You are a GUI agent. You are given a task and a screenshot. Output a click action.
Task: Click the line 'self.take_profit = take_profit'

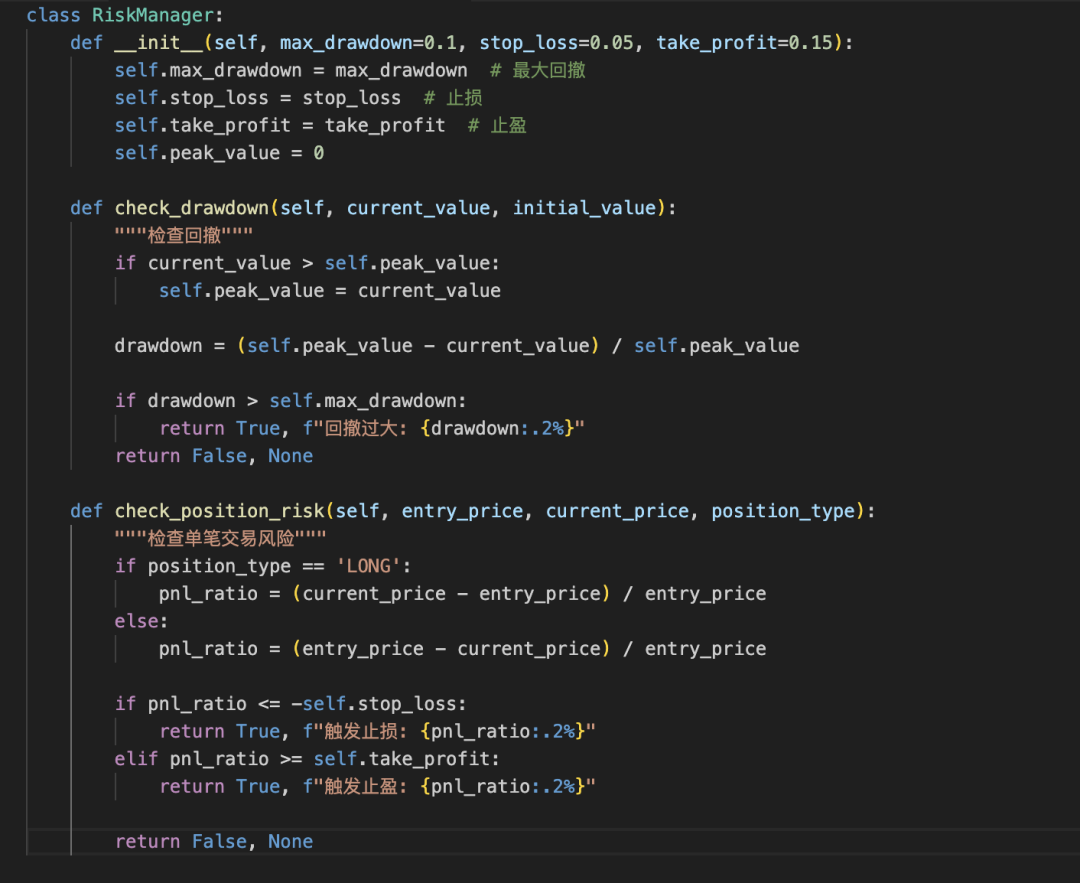coord(280,125)
